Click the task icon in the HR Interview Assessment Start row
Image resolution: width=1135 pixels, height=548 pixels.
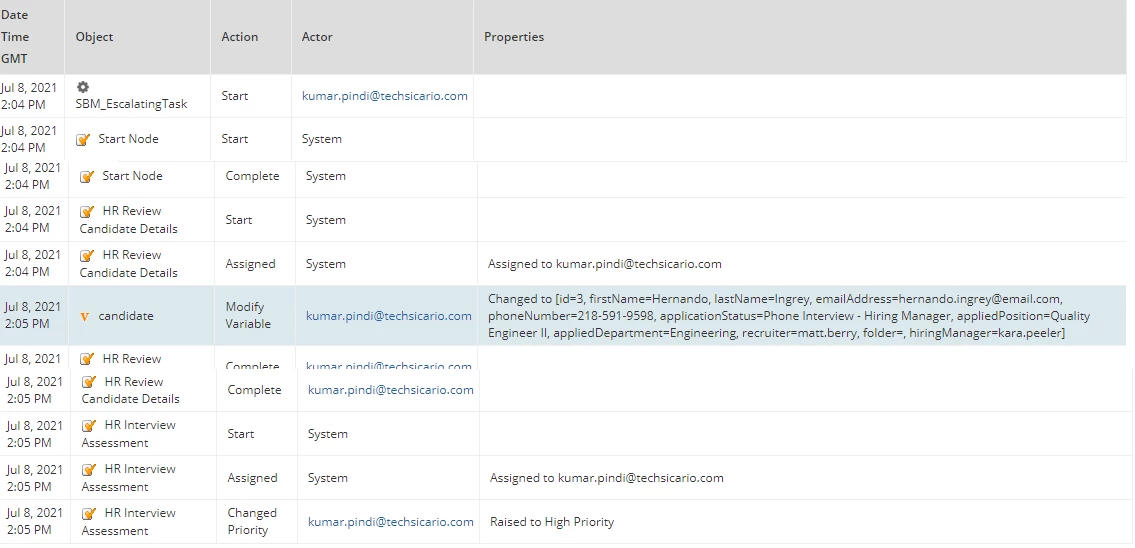pyautogui.click(x=89, y=426)
